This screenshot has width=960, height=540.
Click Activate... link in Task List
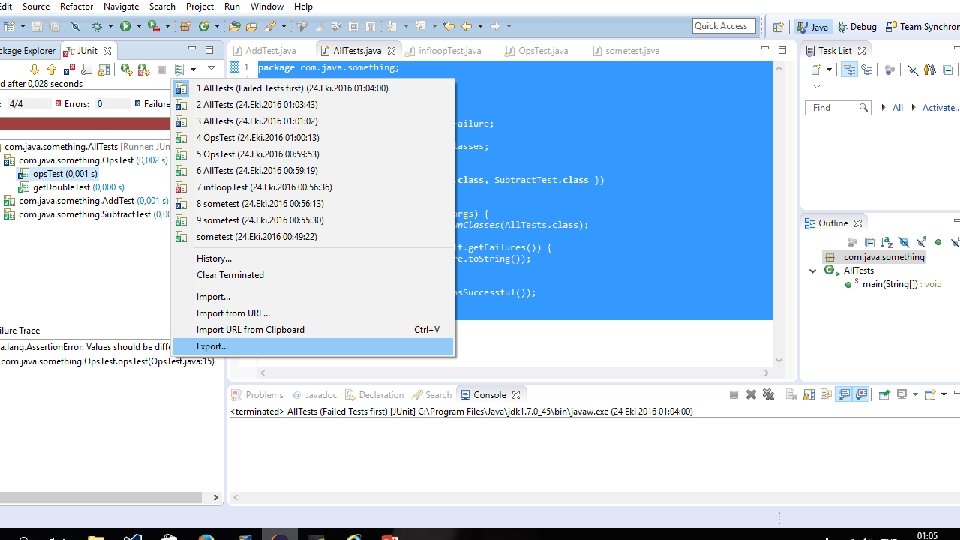pyautogui.click(x=939, y=108)
